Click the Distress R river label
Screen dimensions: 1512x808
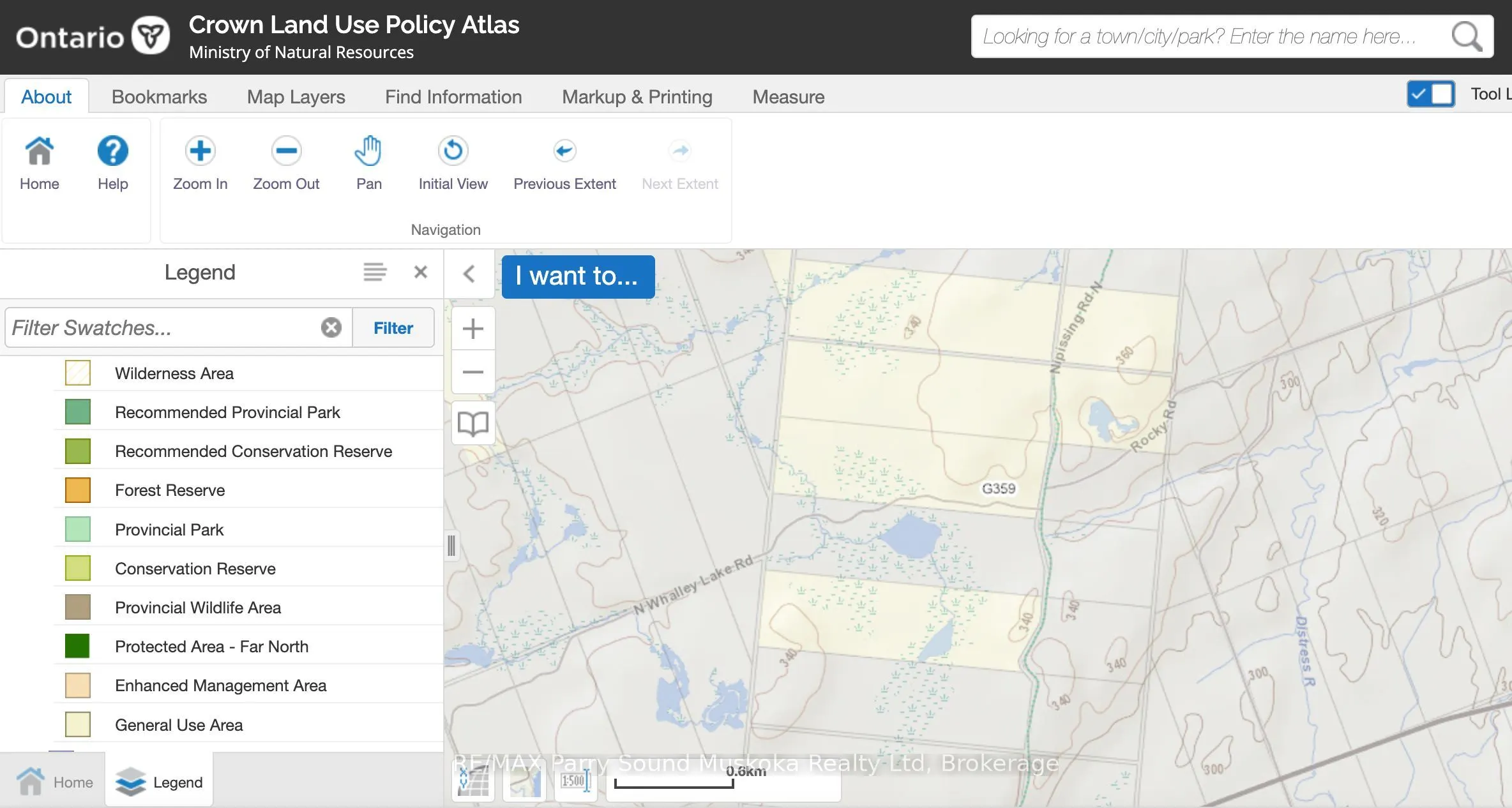click(1304, 651)
